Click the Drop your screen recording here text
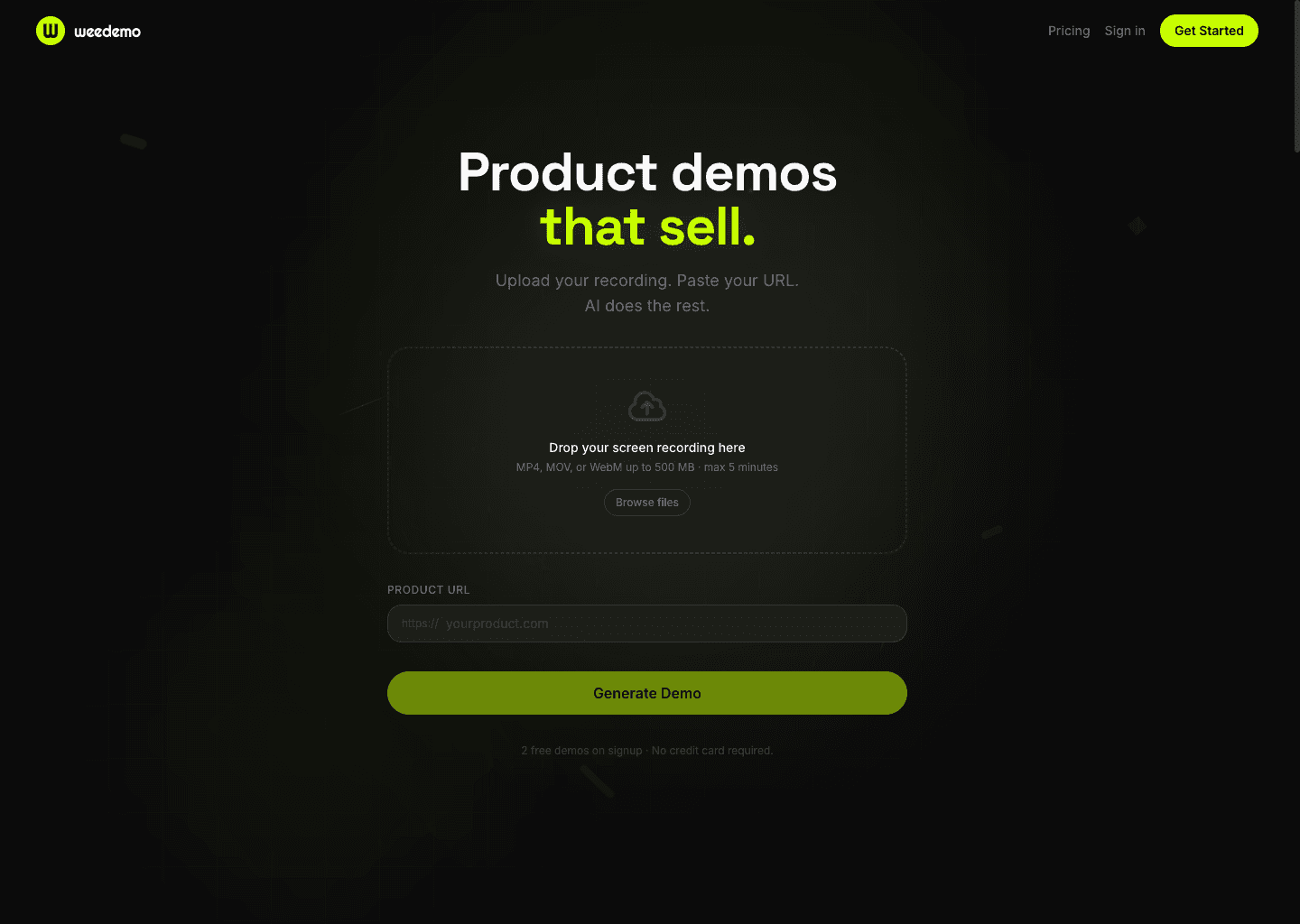1300x924 pixels. (x=646, y=447)
